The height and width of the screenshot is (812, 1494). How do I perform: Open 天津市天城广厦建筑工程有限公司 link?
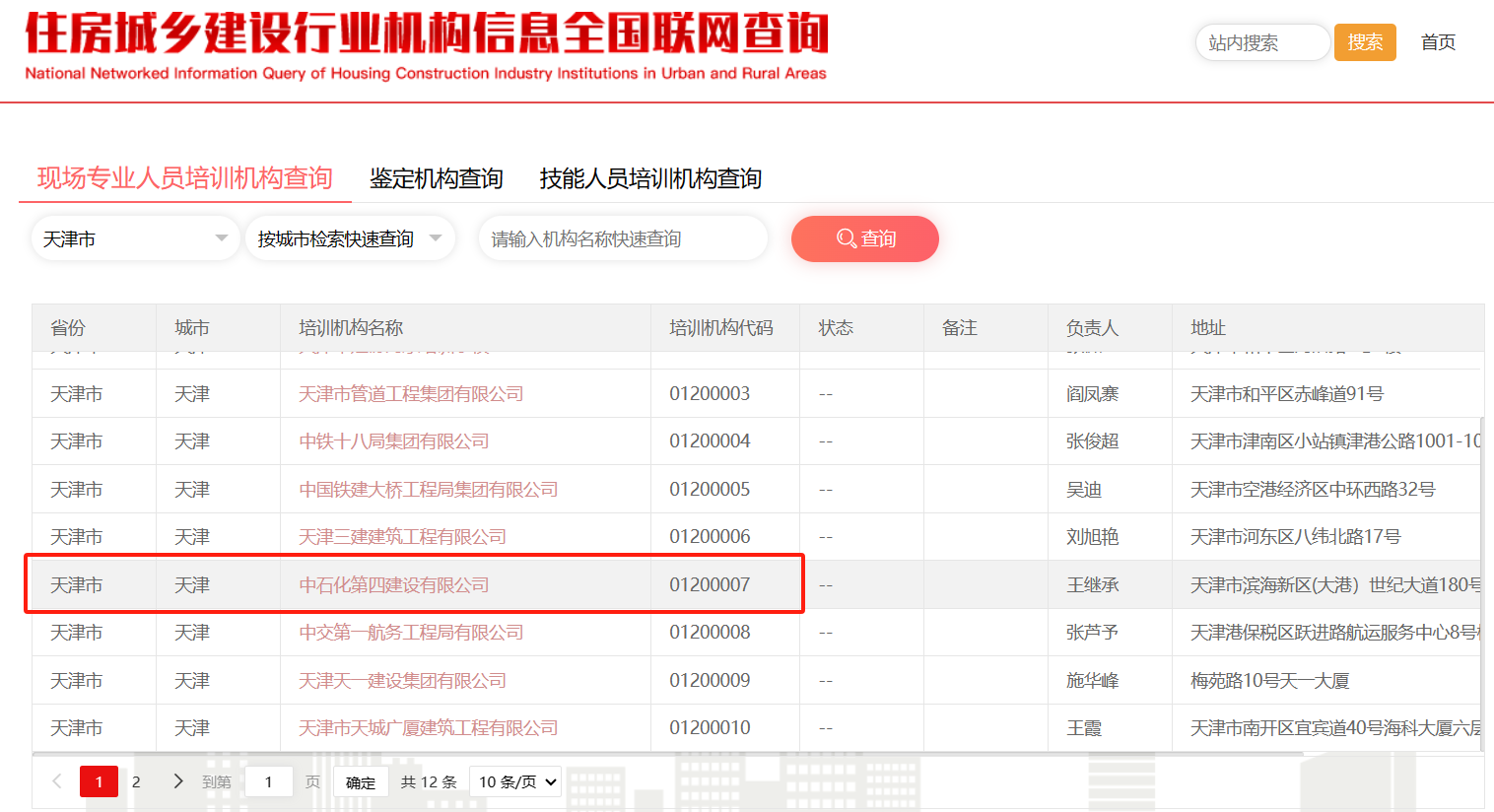429,728
